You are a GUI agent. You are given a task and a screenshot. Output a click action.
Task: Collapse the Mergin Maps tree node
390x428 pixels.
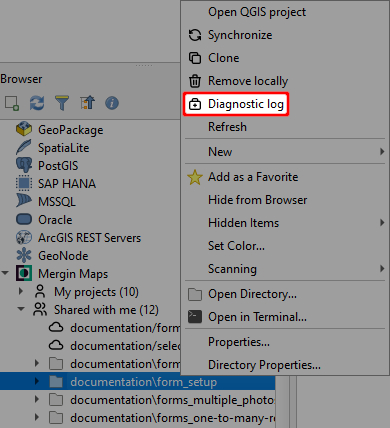click(x=5, y=273)
